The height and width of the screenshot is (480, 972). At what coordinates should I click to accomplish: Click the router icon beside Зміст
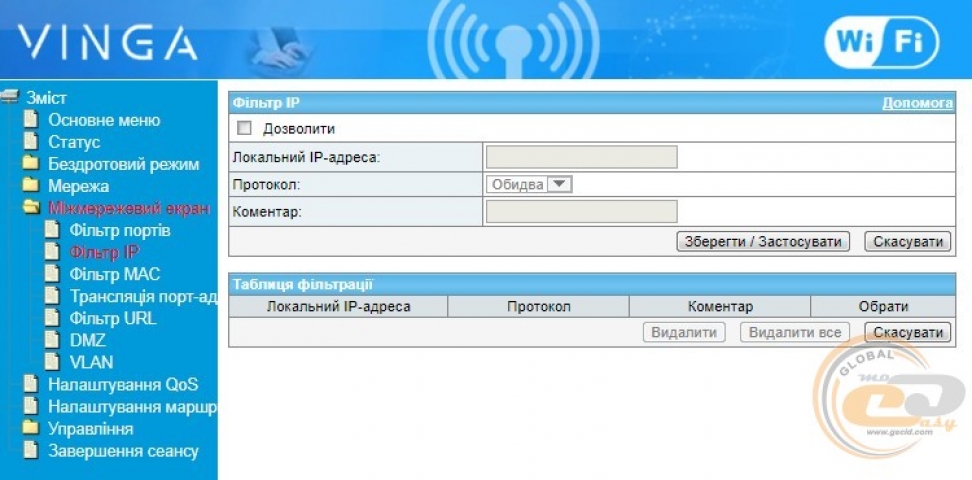[10, 96]
